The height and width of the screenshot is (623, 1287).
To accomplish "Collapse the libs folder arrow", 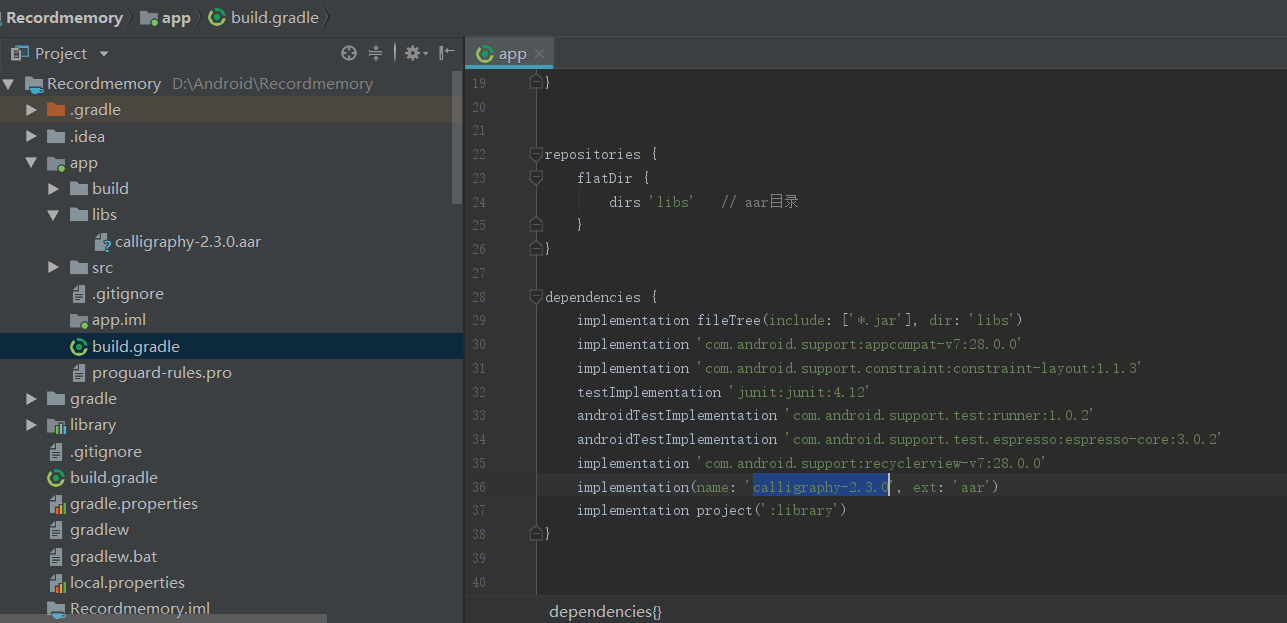I will point(54,215).
